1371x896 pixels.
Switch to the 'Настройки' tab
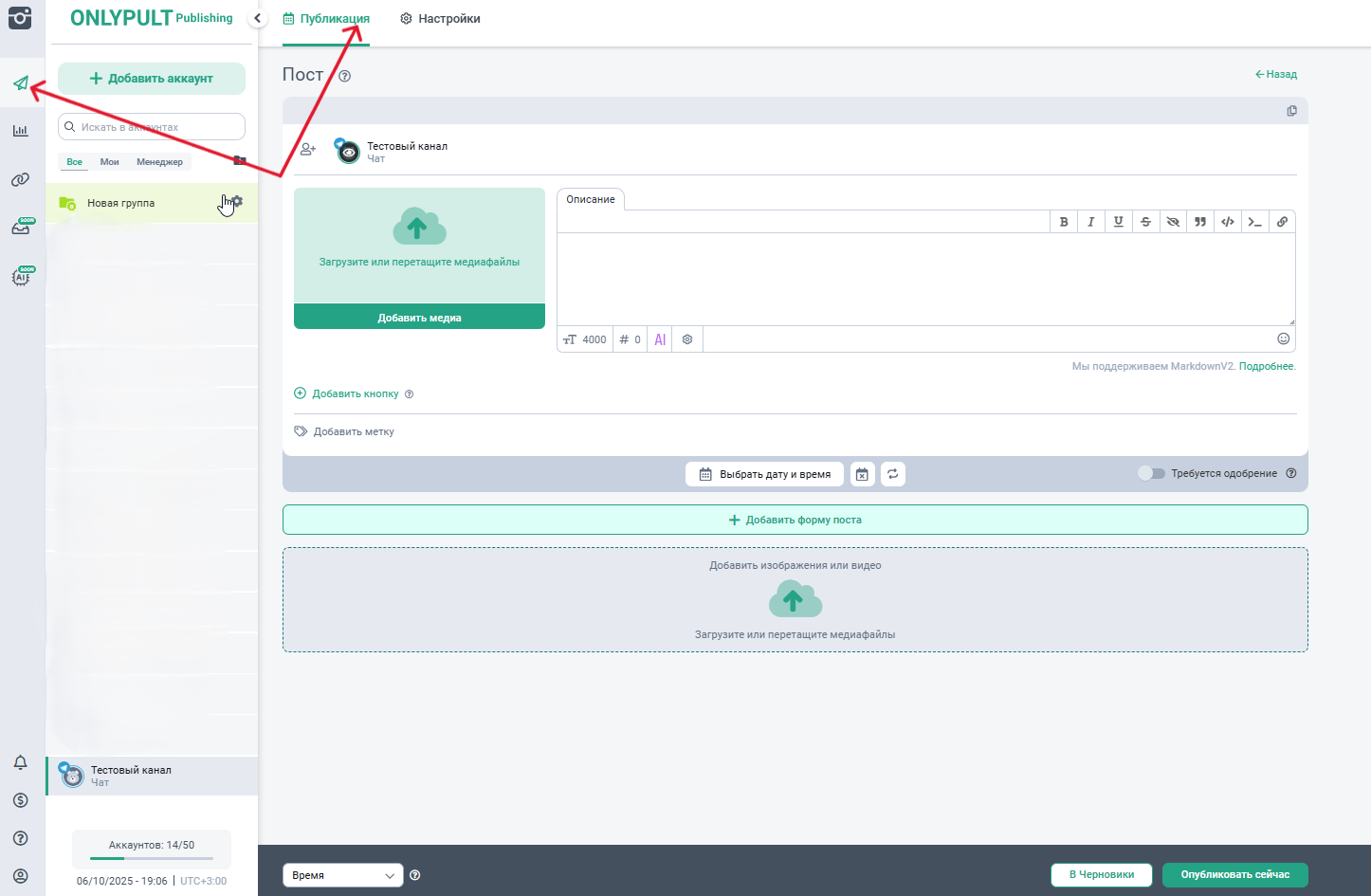tap(440, 19)
